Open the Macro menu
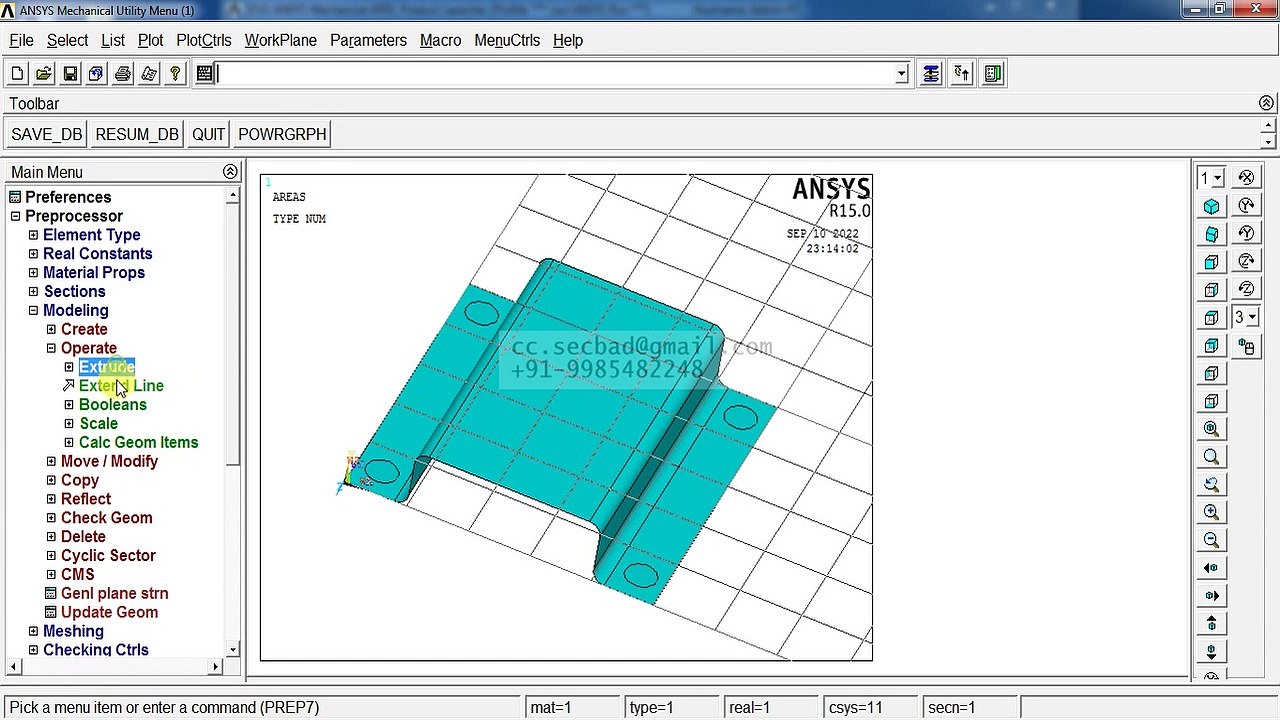 pos(440,41)
